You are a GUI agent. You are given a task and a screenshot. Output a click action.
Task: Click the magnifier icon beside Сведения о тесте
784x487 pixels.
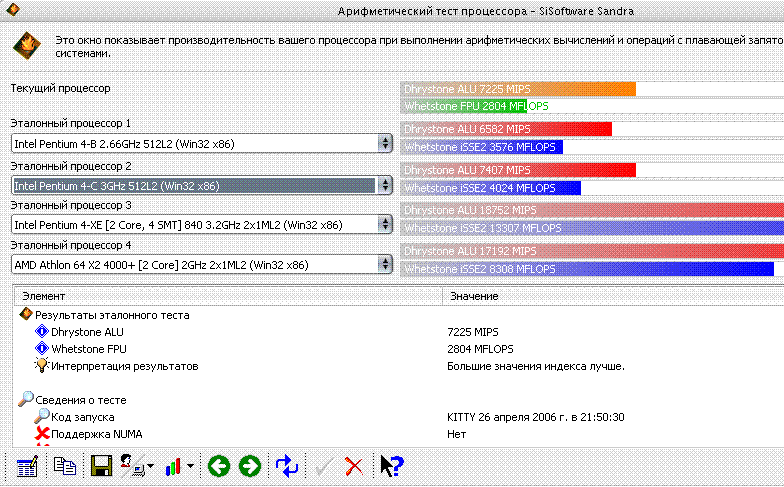tap(26, 399)
